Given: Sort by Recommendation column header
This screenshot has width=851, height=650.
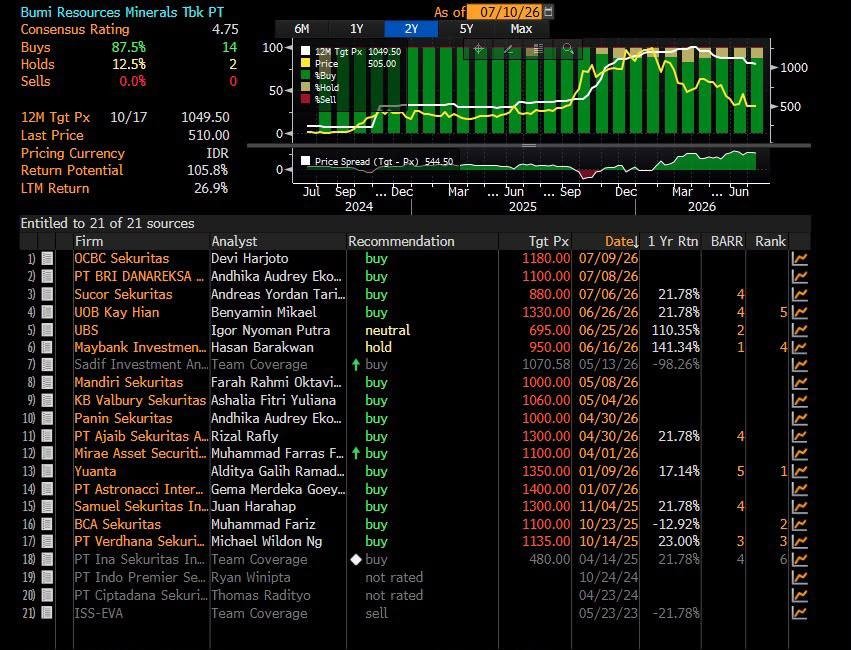Looking at the screenshot, I should coord(401,241).
